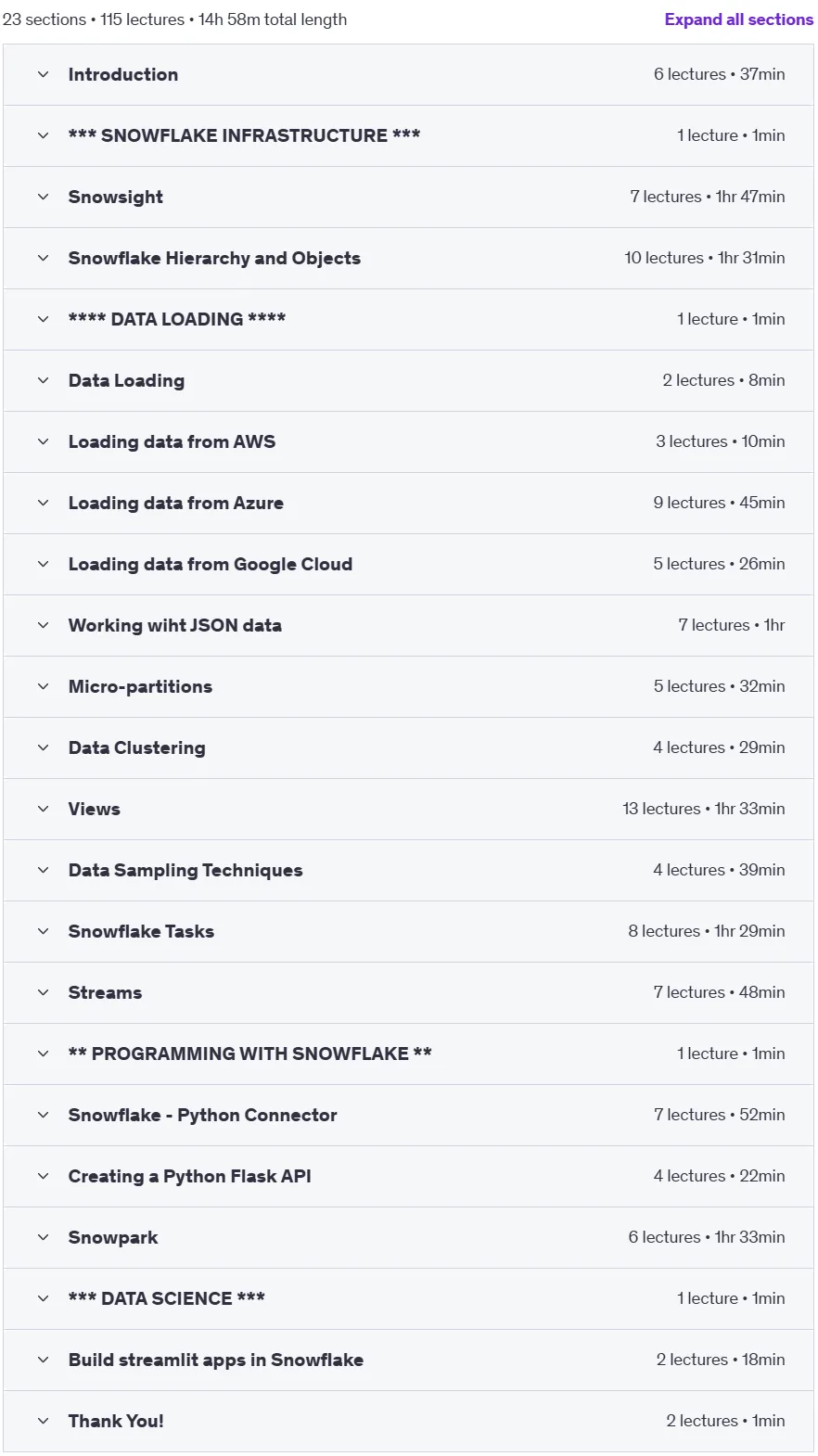Expand the Introduction section chevron
Image resolution: width=818 pixels, height=1456 pixels.
[x=43, y=74]
